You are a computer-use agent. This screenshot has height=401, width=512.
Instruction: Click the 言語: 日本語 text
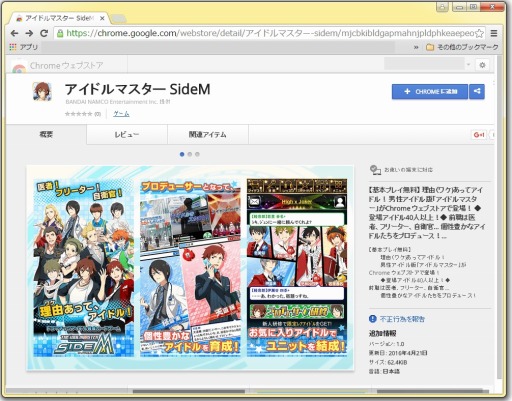[x=384, y=371]
